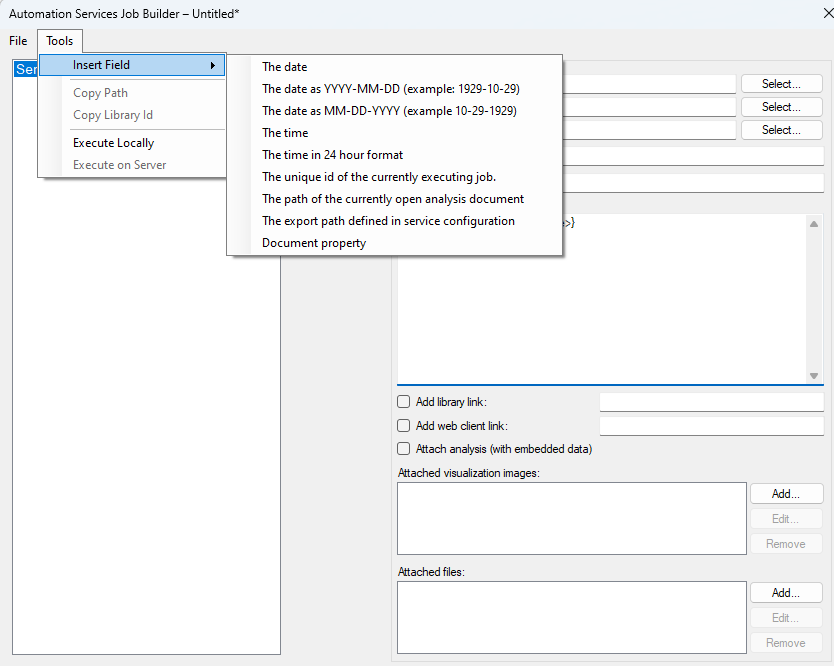Screen dimensions: 834x666
Task: Insert unique id of executing job
Action: pyautogui.click(x=378, y=177)
